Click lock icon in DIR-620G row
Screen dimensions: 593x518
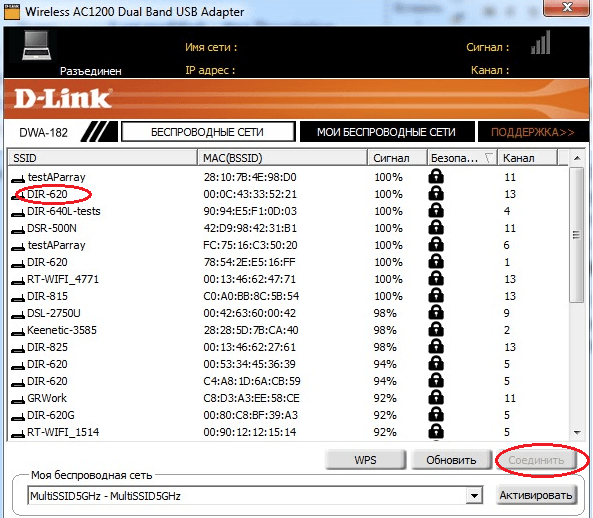pyautogui.click(x=436, y=415)
